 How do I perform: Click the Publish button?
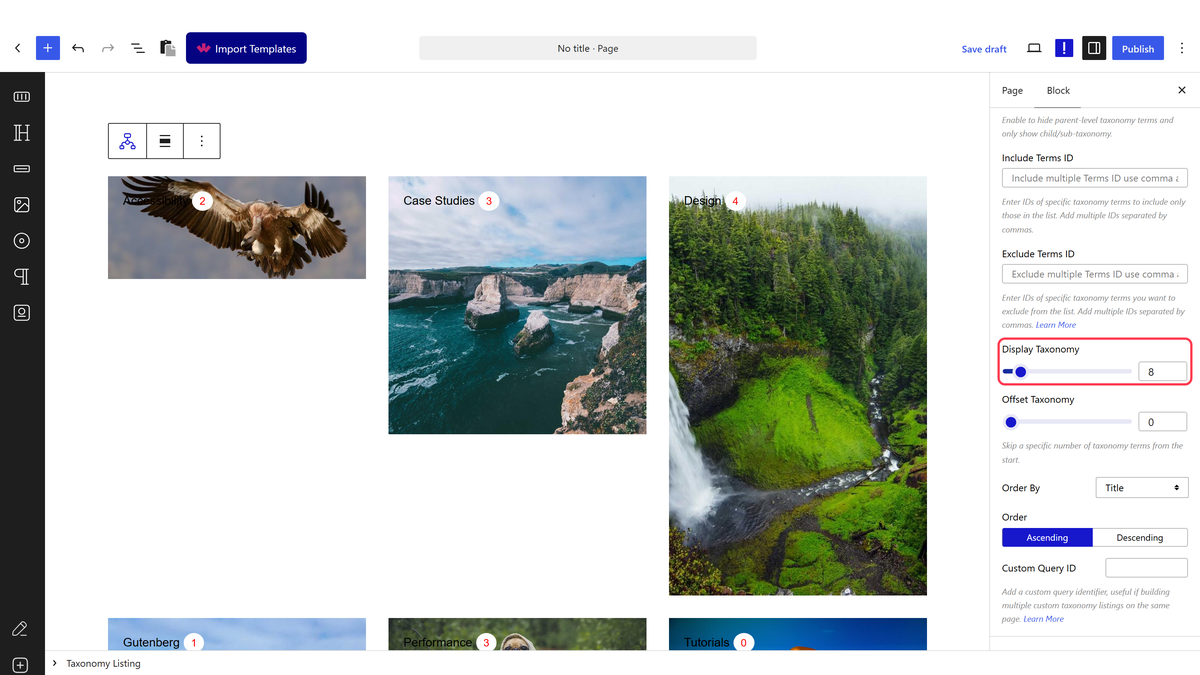[x=1138, y=48]
